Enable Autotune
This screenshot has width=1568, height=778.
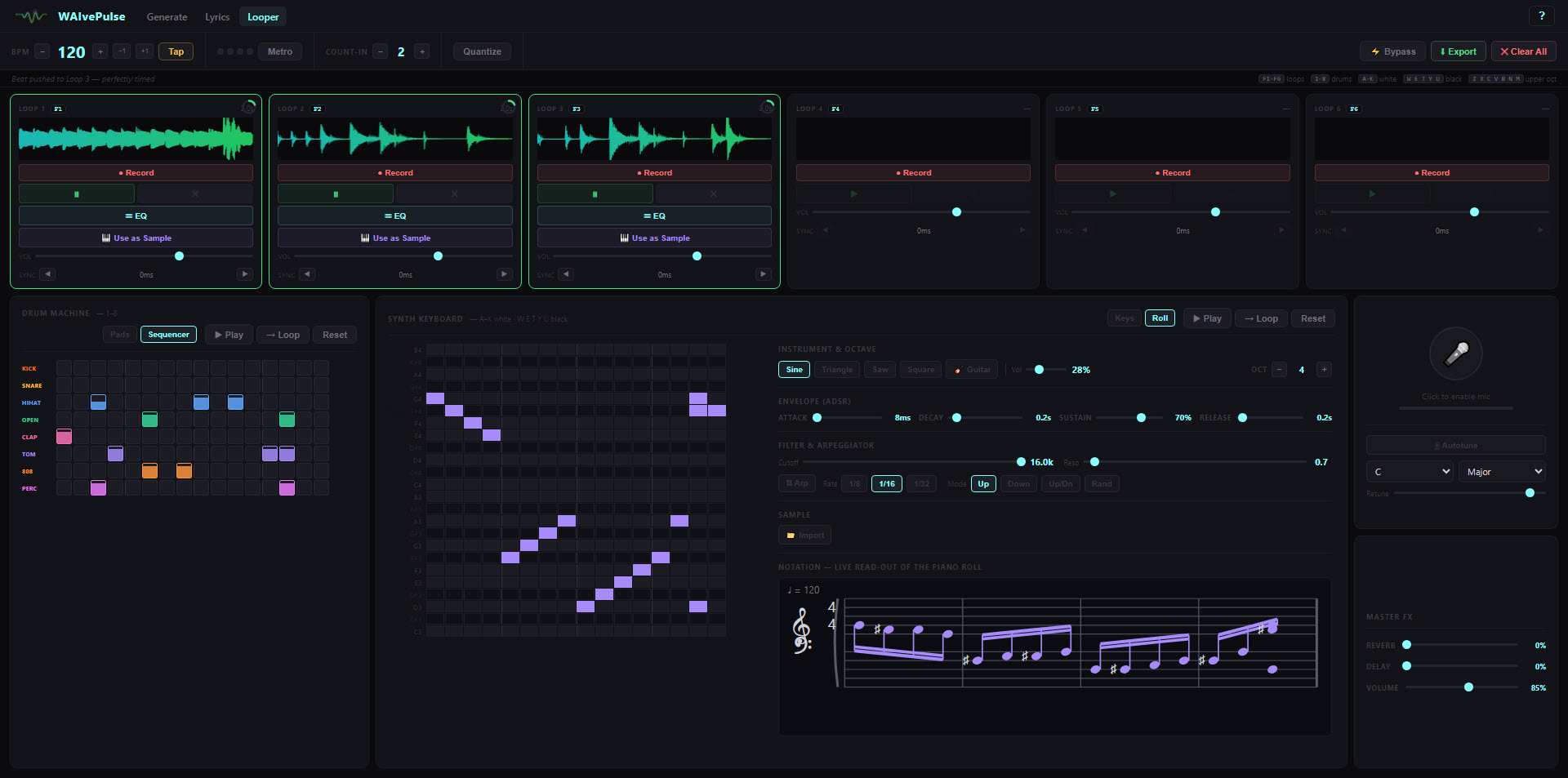coord(1455,445)
